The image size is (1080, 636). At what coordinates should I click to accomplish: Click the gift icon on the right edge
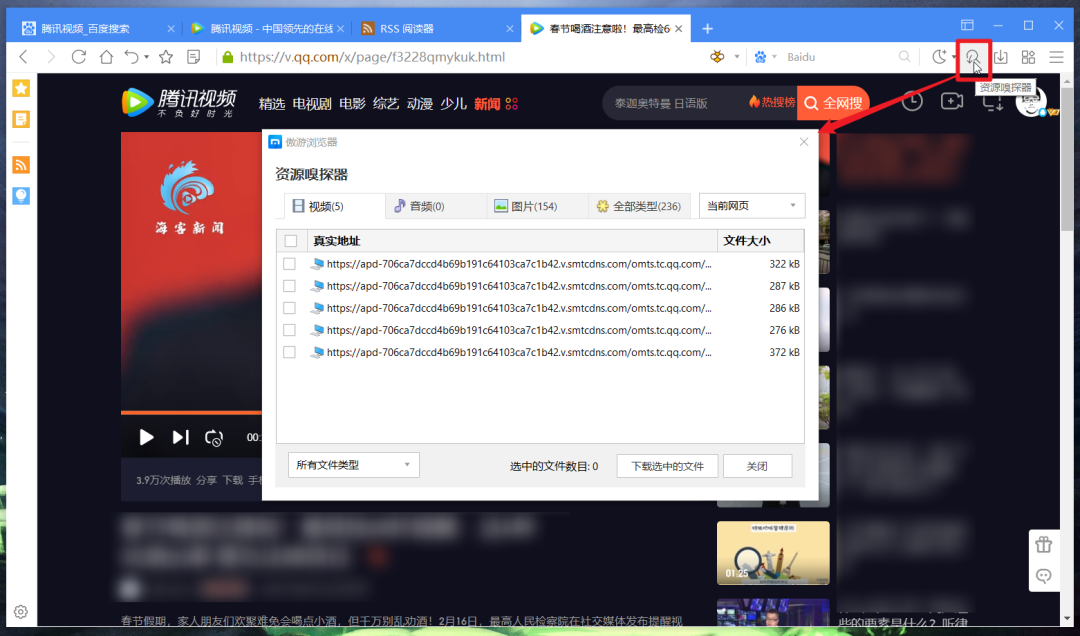(1043, 545)
